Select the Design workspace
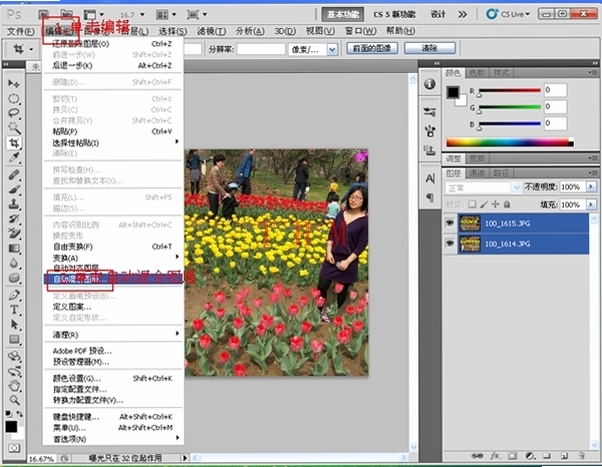Viewport: 602px width, 467px height. [438, 15]
